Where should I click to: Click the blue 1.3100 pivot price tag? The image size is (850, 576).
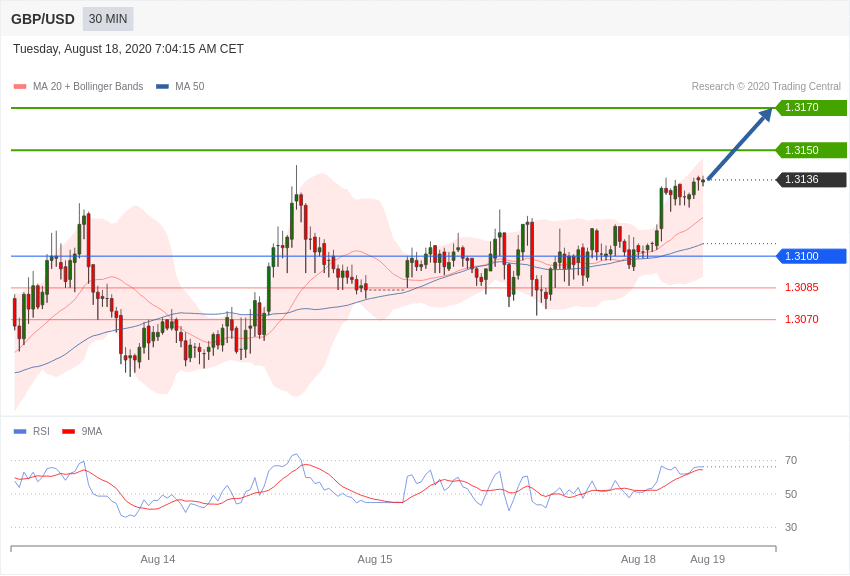pos(812,256)
